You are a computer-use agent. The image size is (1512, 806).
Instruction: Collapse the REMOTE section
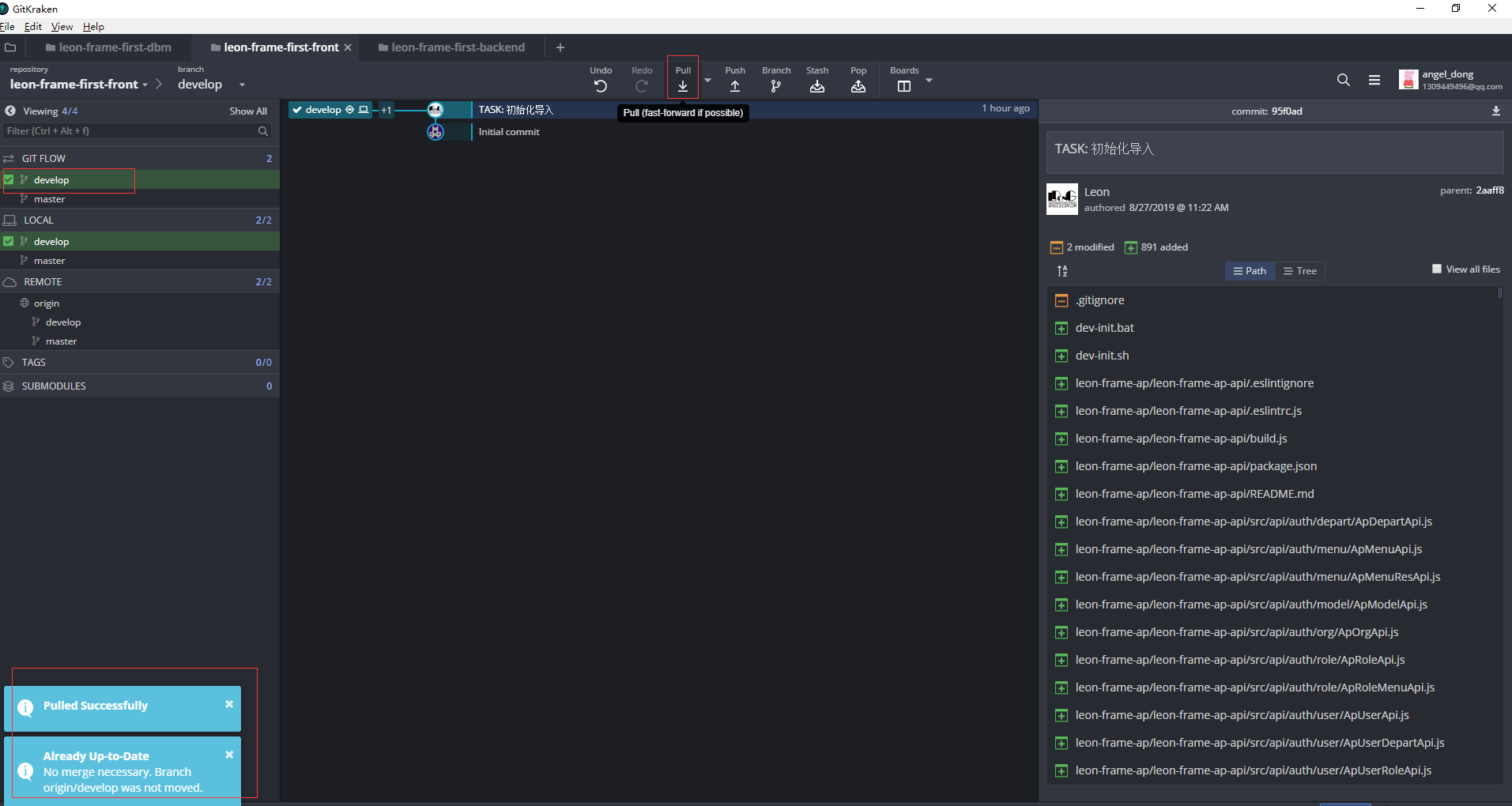[x=43, y=282]
